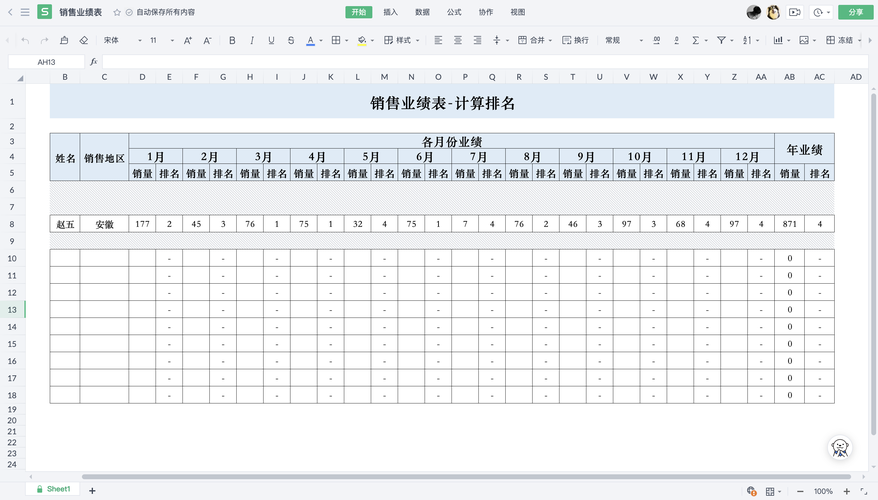Click the cell name box AH13

click(46, 62)
